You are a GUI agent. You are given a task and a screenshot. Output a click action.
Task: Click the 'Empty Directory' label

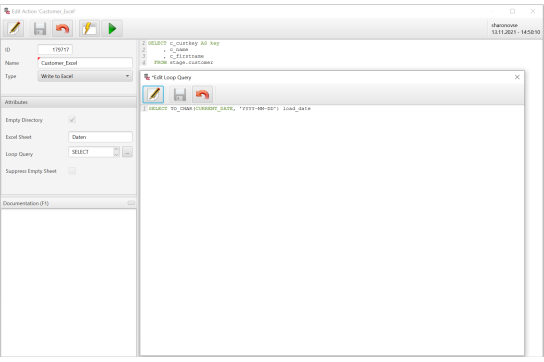click(24, 120)
